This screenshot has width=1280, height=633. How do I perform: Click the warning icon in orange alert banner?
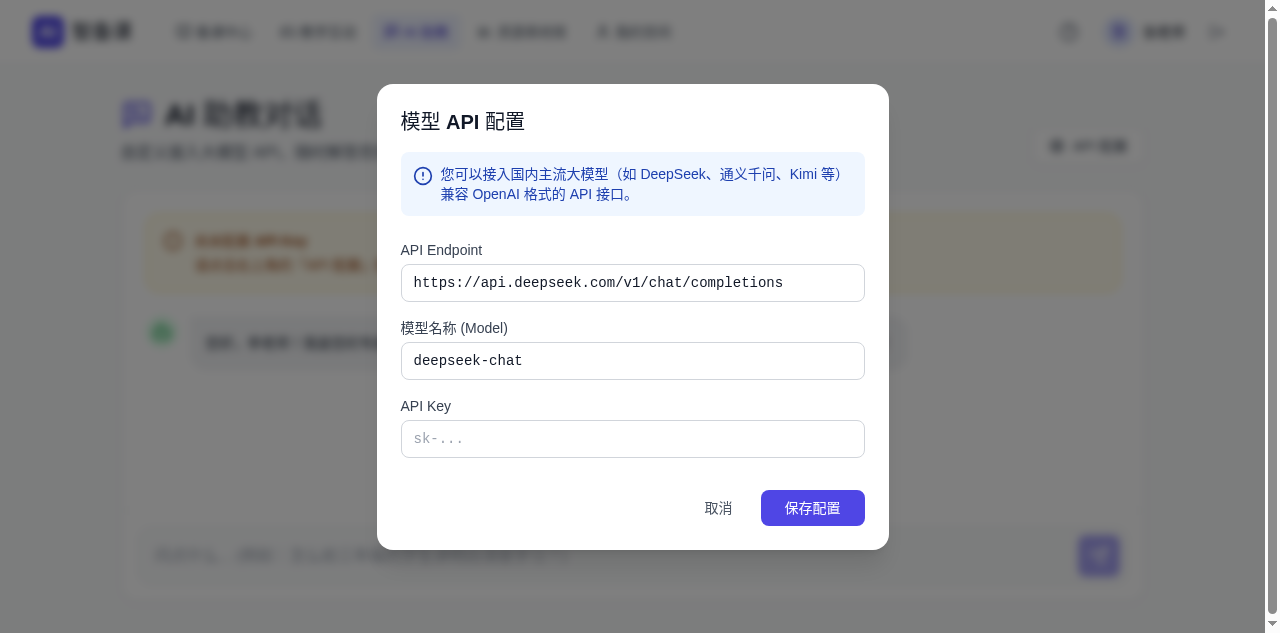[x=173, y=241]
